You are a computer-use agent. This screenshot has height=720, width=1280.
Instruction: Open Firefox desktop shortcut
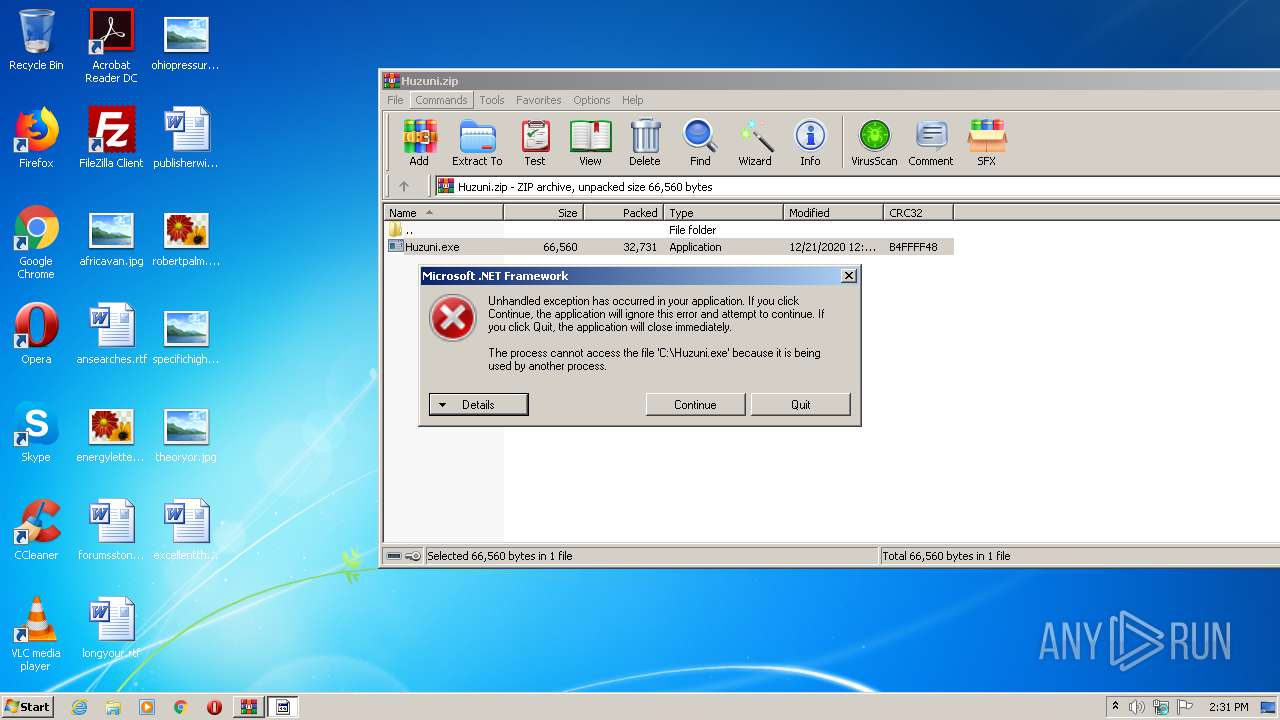pyautogui.click(x=36, y=138)
